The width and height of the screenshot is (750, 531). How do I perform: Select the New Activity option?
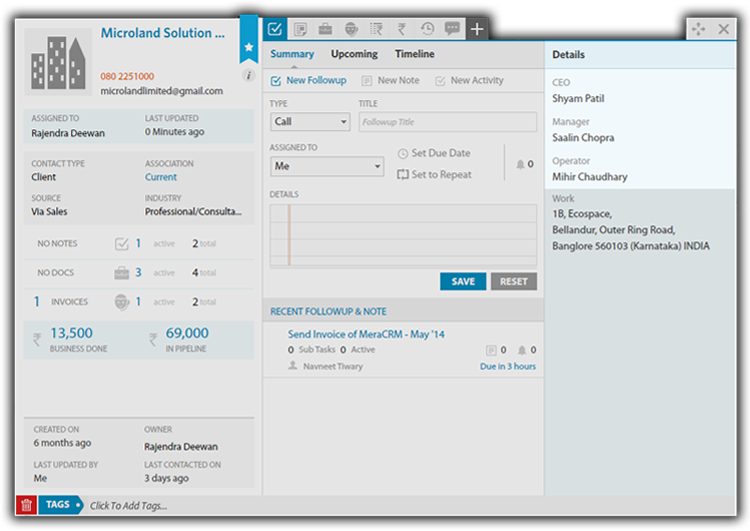[x=469, y=80]
